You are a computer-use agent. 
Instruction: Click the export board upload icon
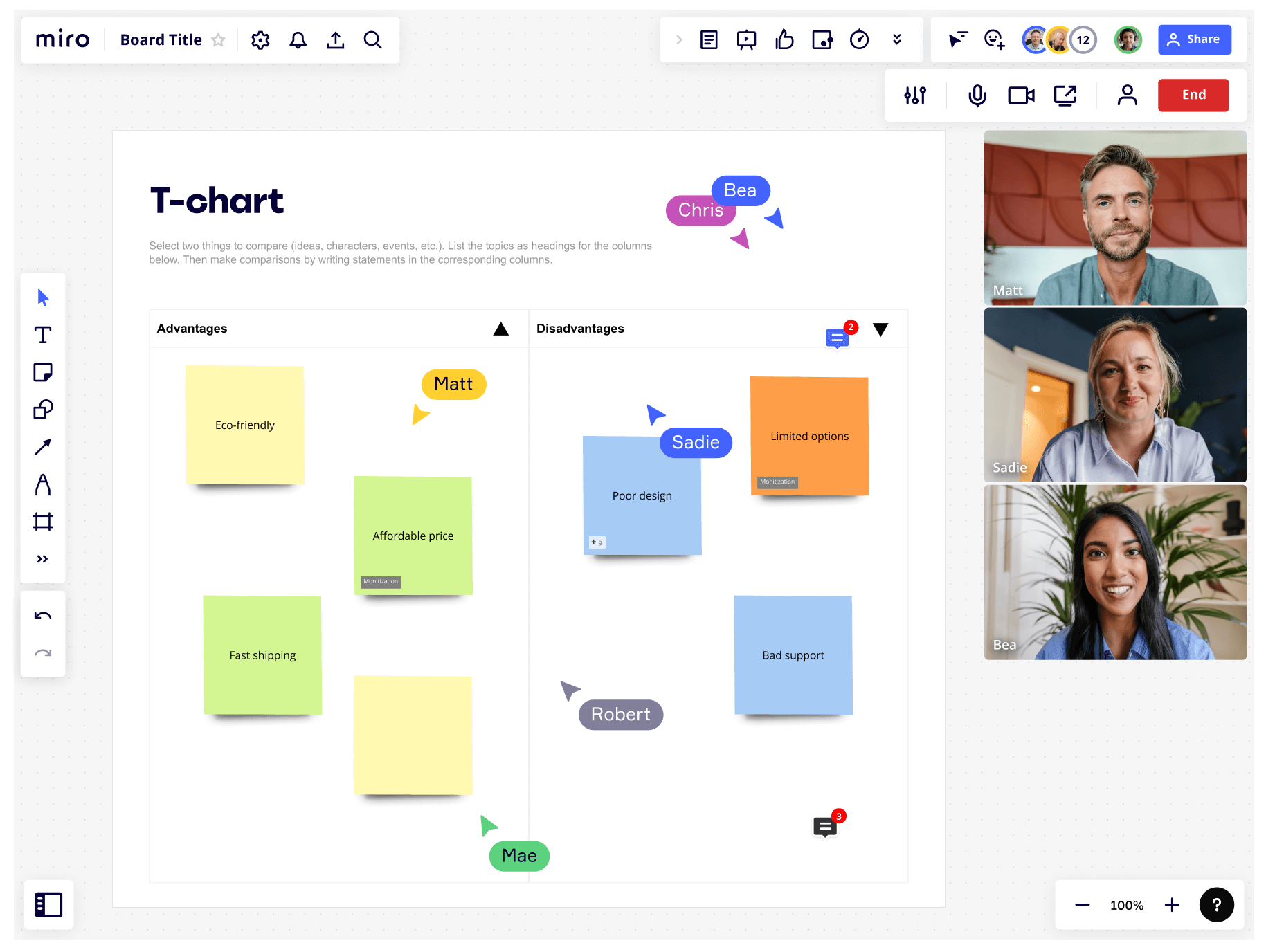(336, 40)
